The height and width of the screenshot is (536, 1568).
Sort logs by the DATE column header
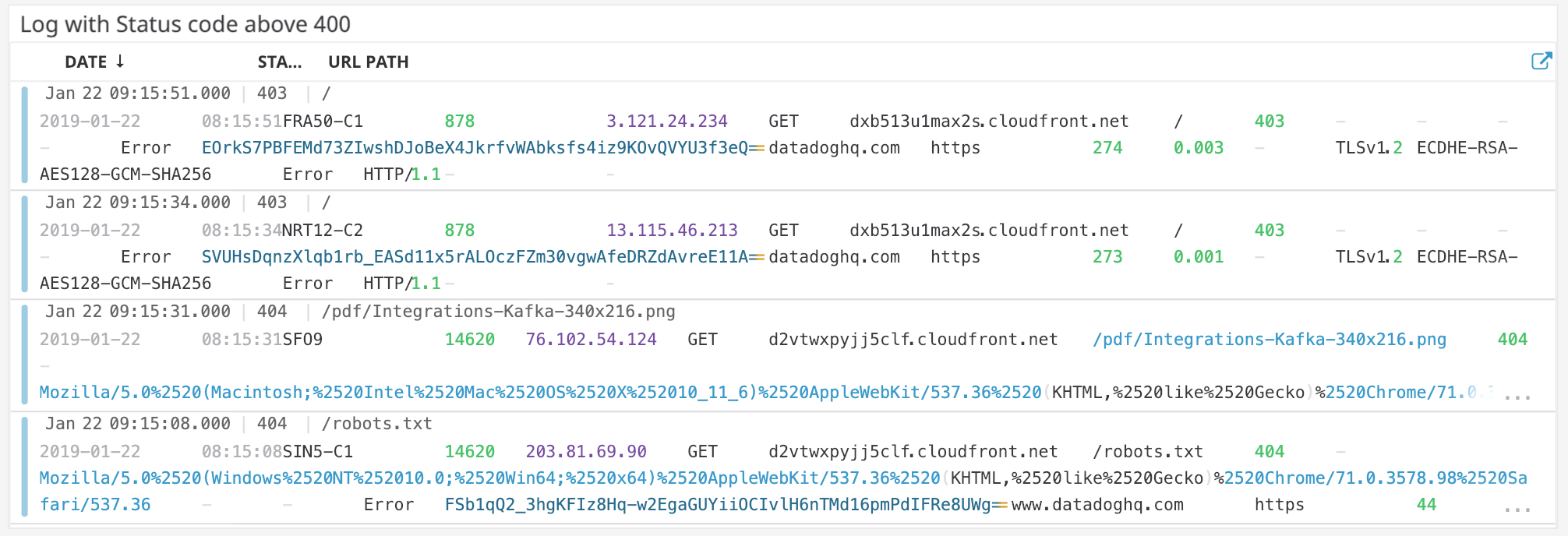[x=86, y=62]
